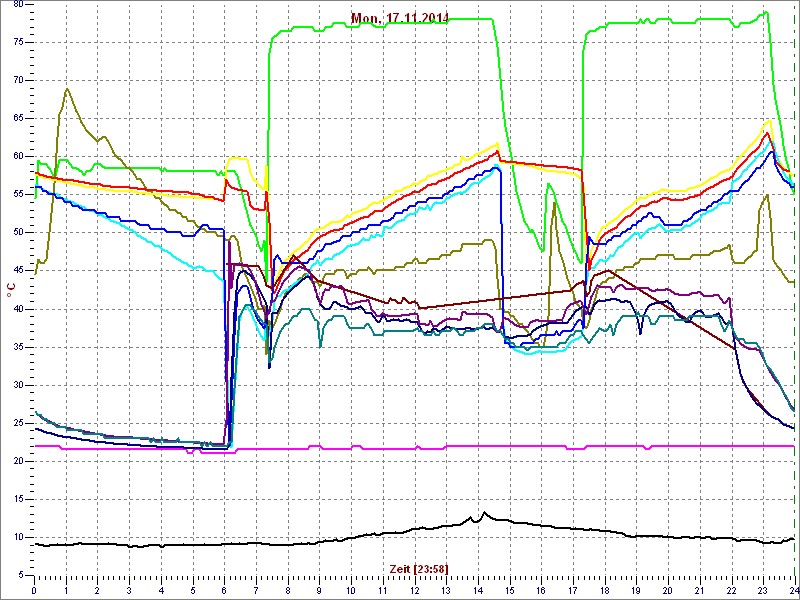The height and width of the screenshot is (600, 800).
Task: Click hour 10 on the time axis
Action: (351, 590)
